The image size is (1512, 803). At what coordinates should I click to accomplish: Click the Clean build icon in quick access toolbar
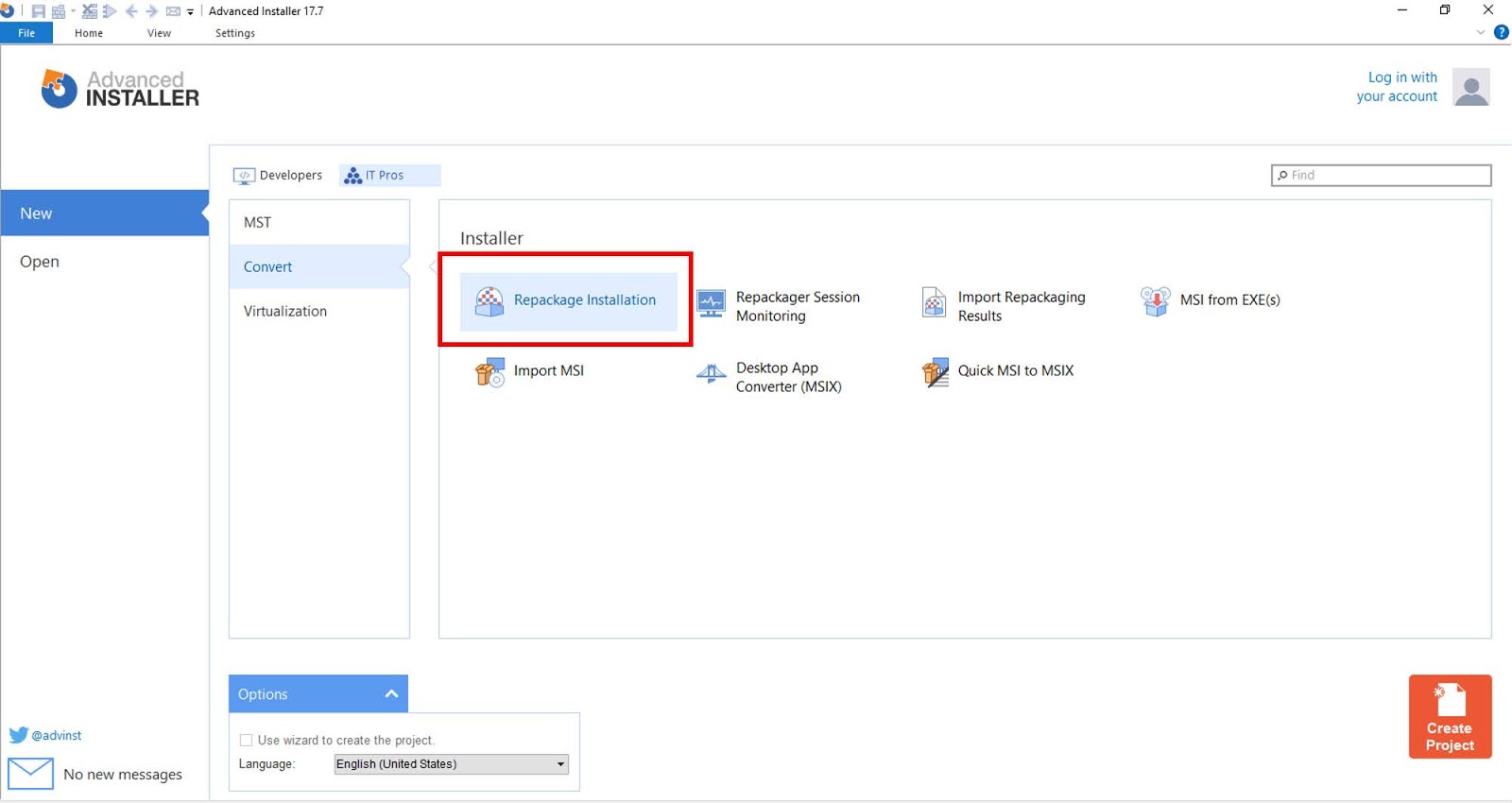point(90,11)
